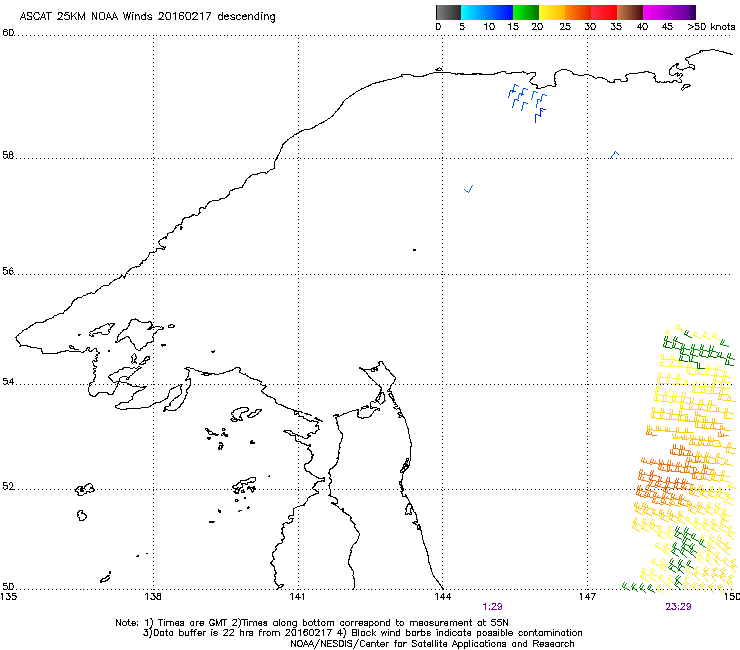Click the ">50 knots" legend label
The image size is (740, 650).
pos(711,27)
